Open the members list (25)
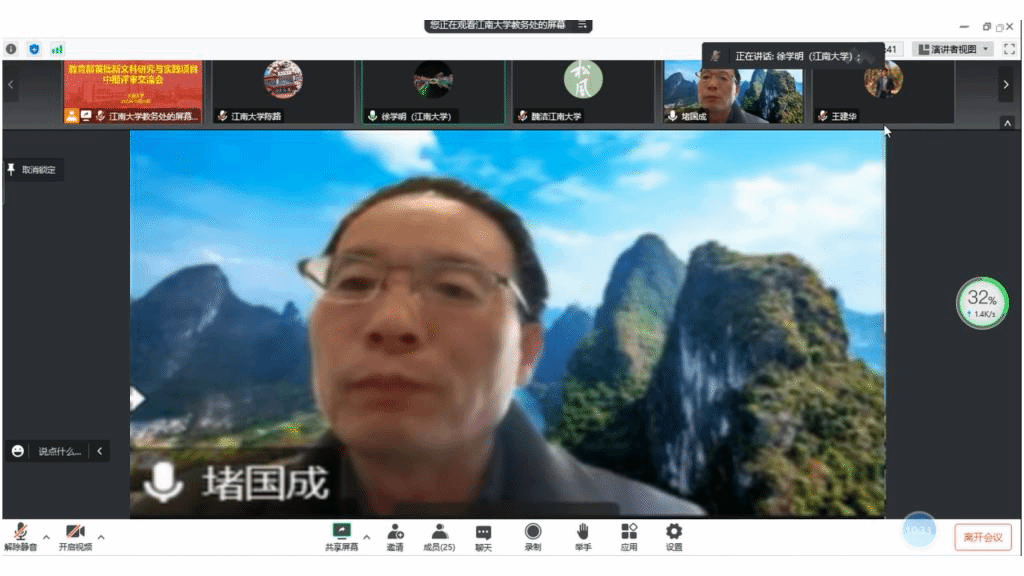Viewport: 1024px width, 576px height. (x=439, y=536)
